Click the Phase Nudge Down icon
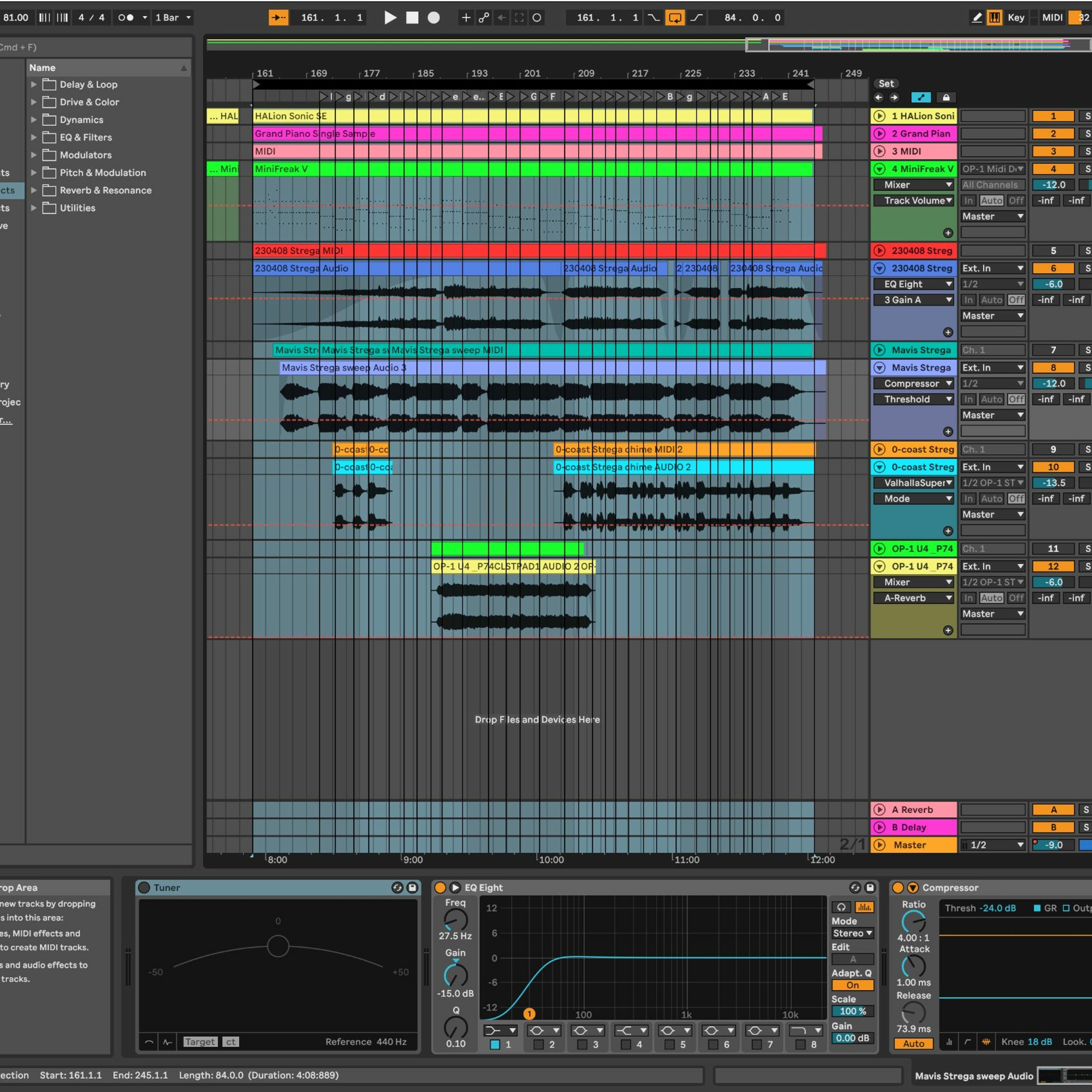The width and height of the screenshot is (1092, 1092). (44, 17)
